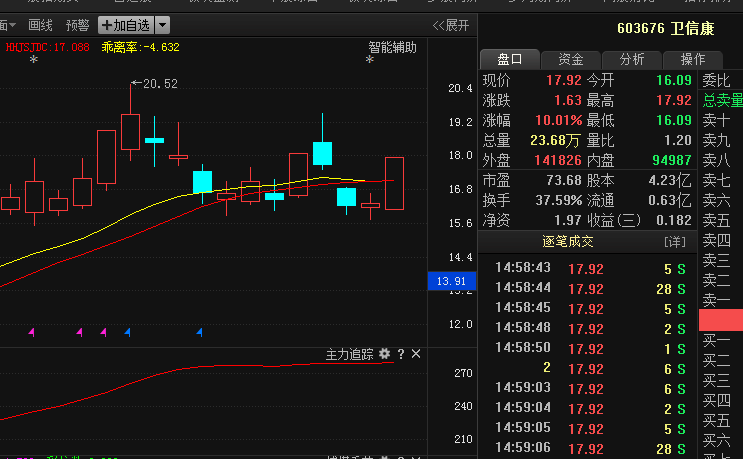Click 市盈 value 73.68
743x459 pixels.
tap(563, 180)
